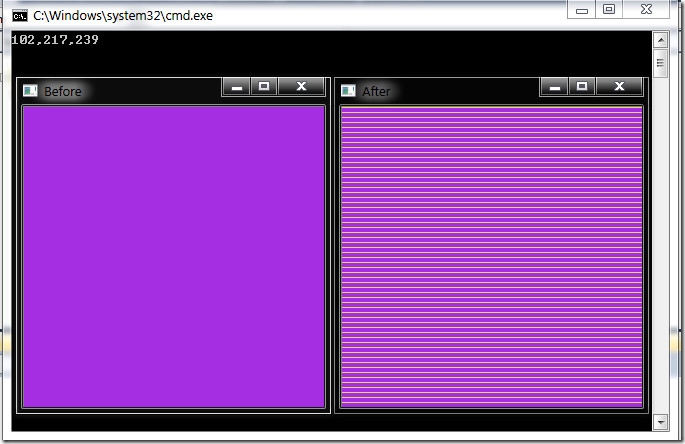Image resolution: width=685 pixels, height=444 pixels.
Task: Close the cmd.exe window
Action: point(646,9)
